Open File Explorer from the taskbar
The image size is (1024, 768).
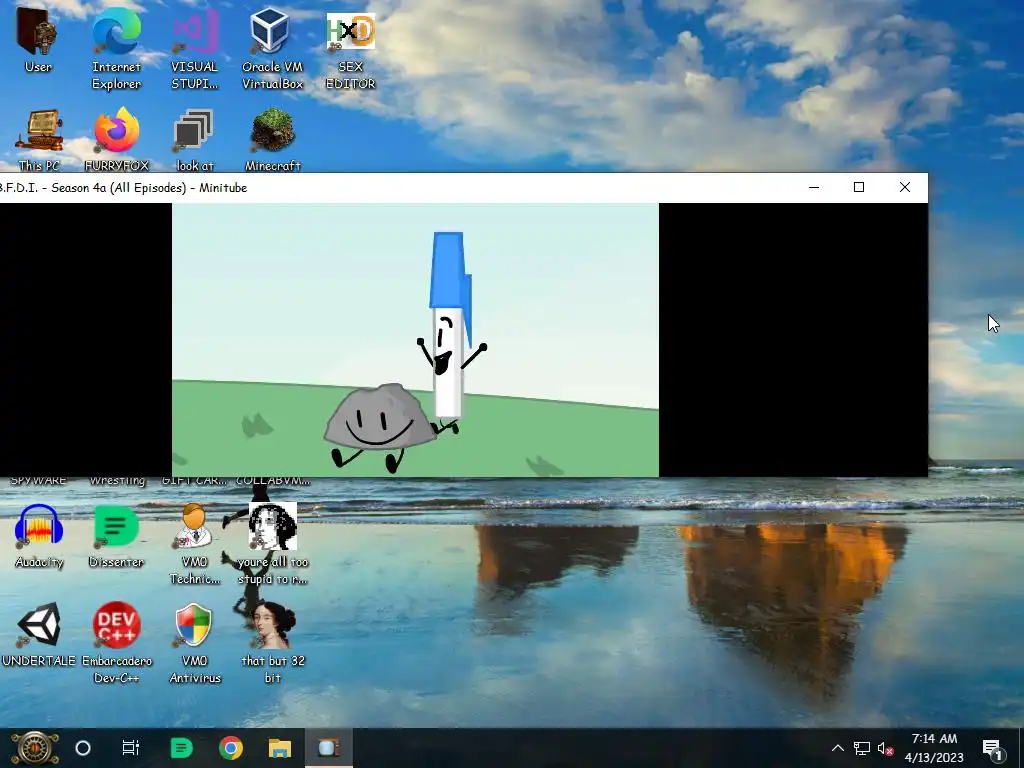280,748
